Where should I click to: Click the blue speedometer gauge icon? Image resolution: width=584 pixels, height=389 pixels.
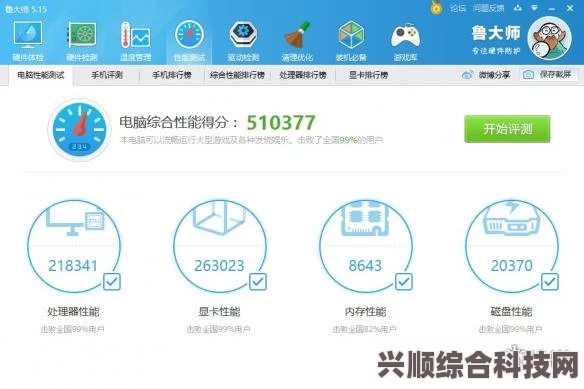(x=79, y=129)
